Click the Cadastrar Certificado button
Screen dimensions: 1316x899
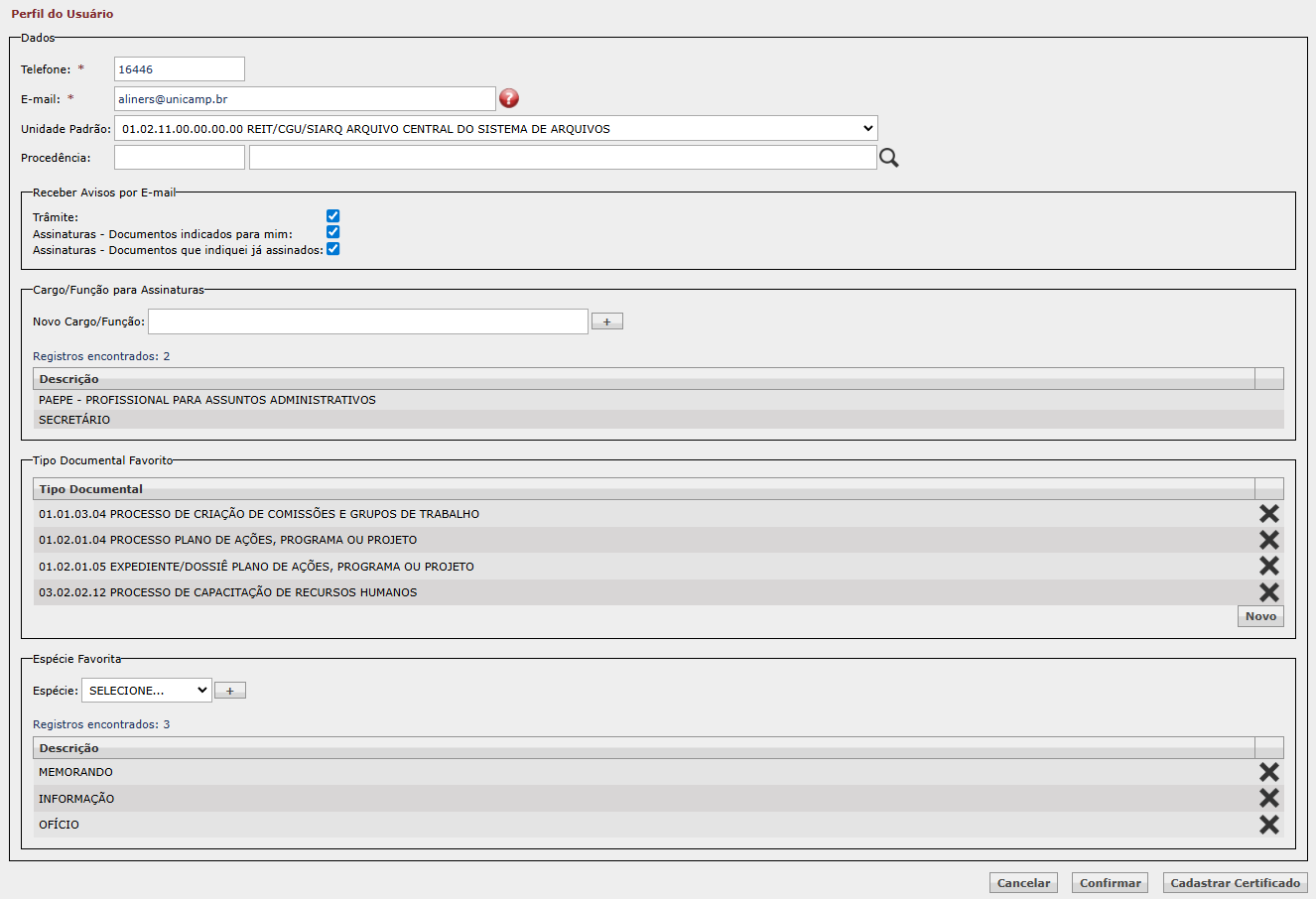(x=1235, y=883)
